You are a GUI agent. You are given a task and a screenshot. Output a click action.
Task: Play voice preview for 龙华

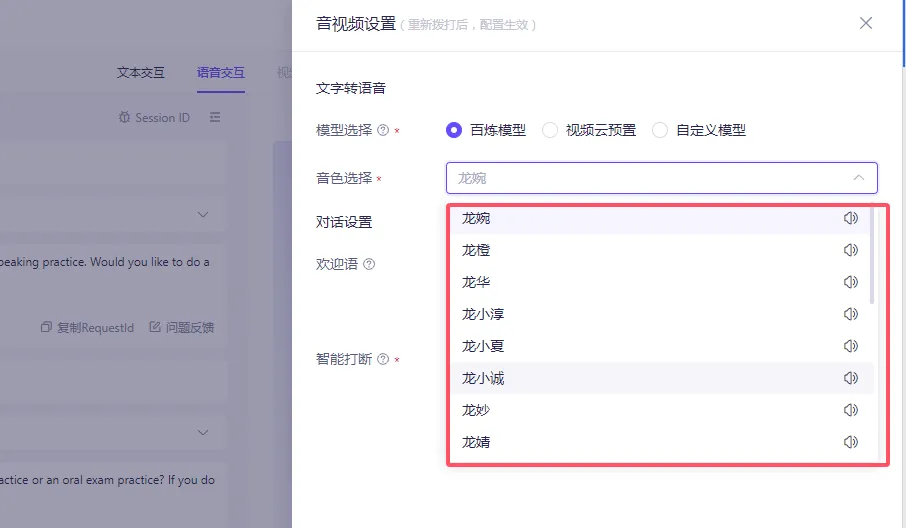851,282
